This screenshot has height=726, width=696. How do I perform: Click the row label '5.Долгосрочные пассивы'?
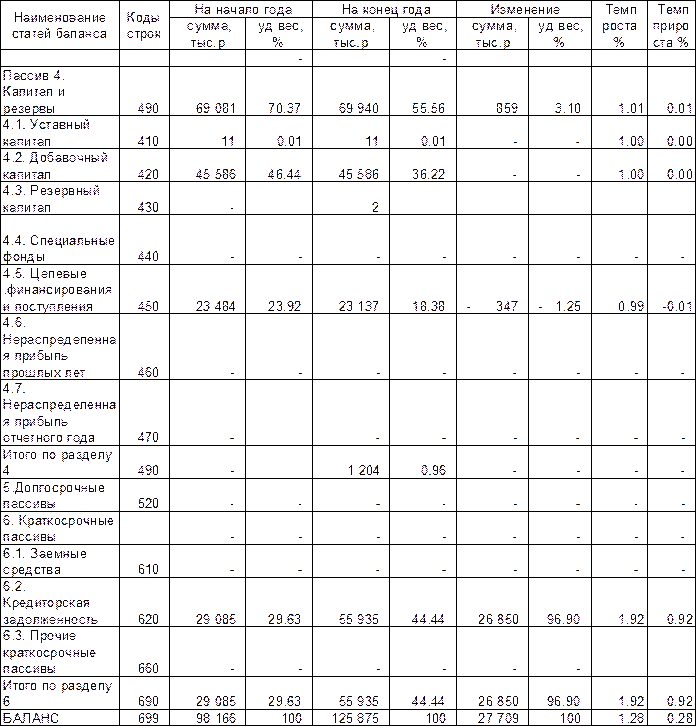coord(53,495)
